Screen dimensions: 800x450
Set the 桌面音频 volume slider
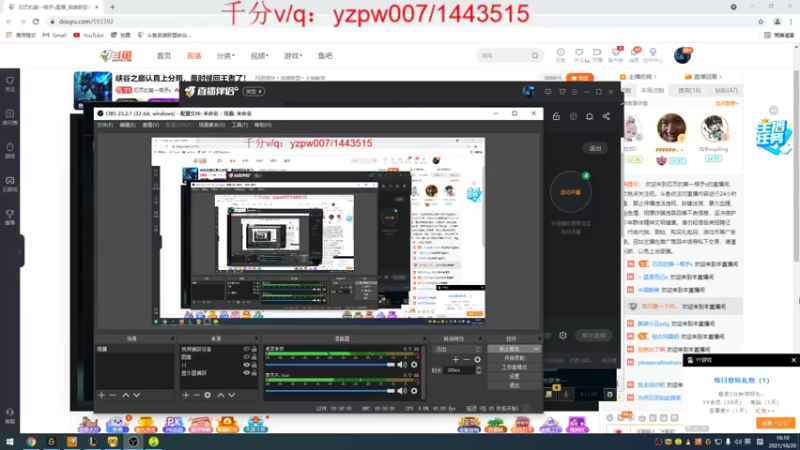pyautogui.click(x=330, y=364)
